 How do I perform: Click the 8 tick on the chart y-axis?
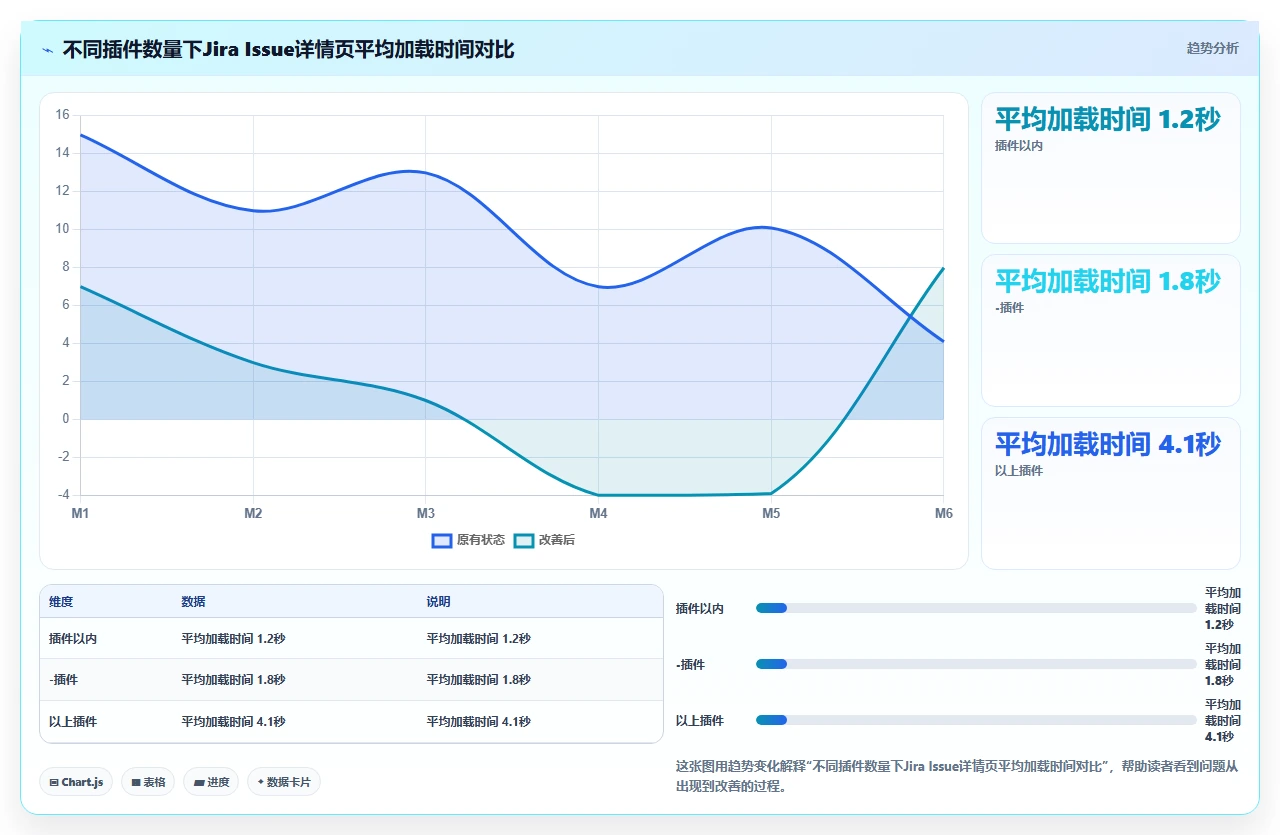click(x=66, y=267)
